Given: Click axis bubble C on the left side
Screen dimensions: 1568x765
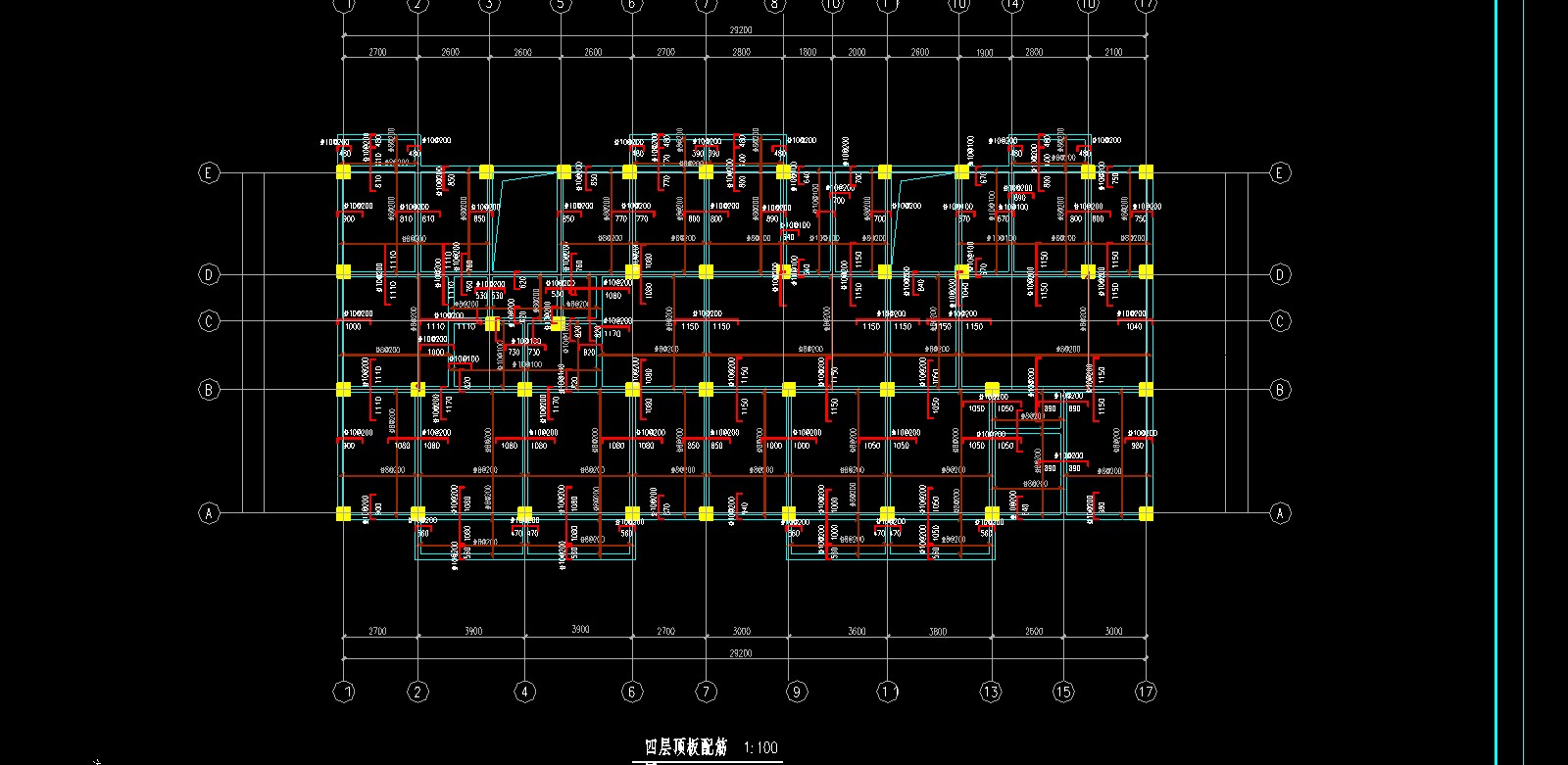Looking at the screenshot, I should 209,321.
